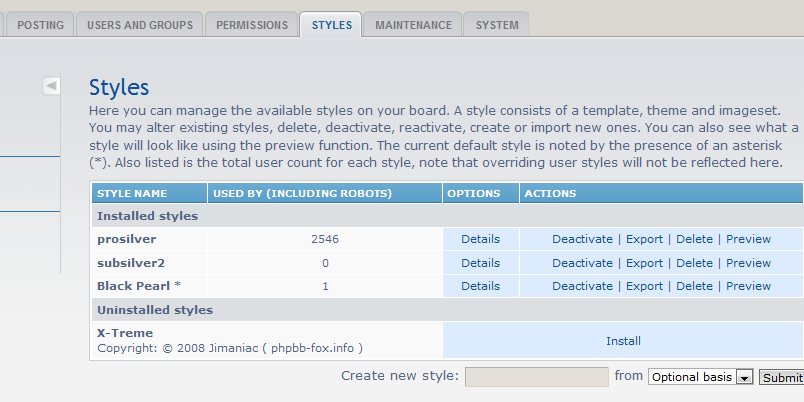Export the subsilver2 style
Viewport: 804px width, 402px height.
(644, 263)
